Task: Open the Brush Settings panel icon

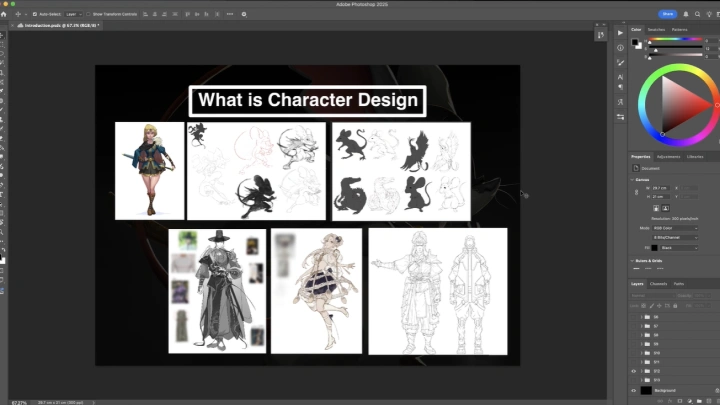Action: pos(620,62)
